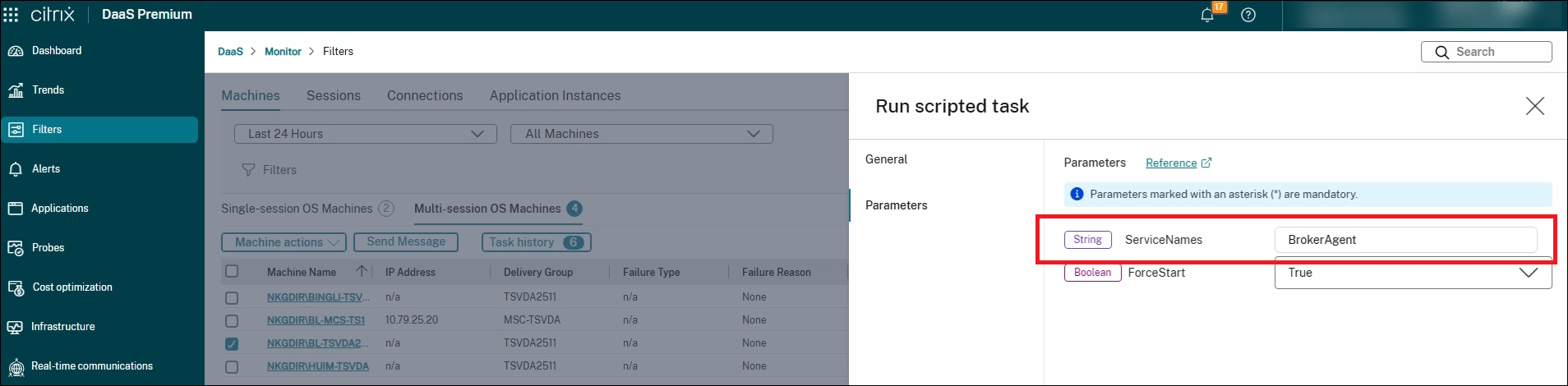Check the box for NKGDIR\BINGLI-TSV row
This screenshot has height=386, width=1568.
(x=232, y=297)
